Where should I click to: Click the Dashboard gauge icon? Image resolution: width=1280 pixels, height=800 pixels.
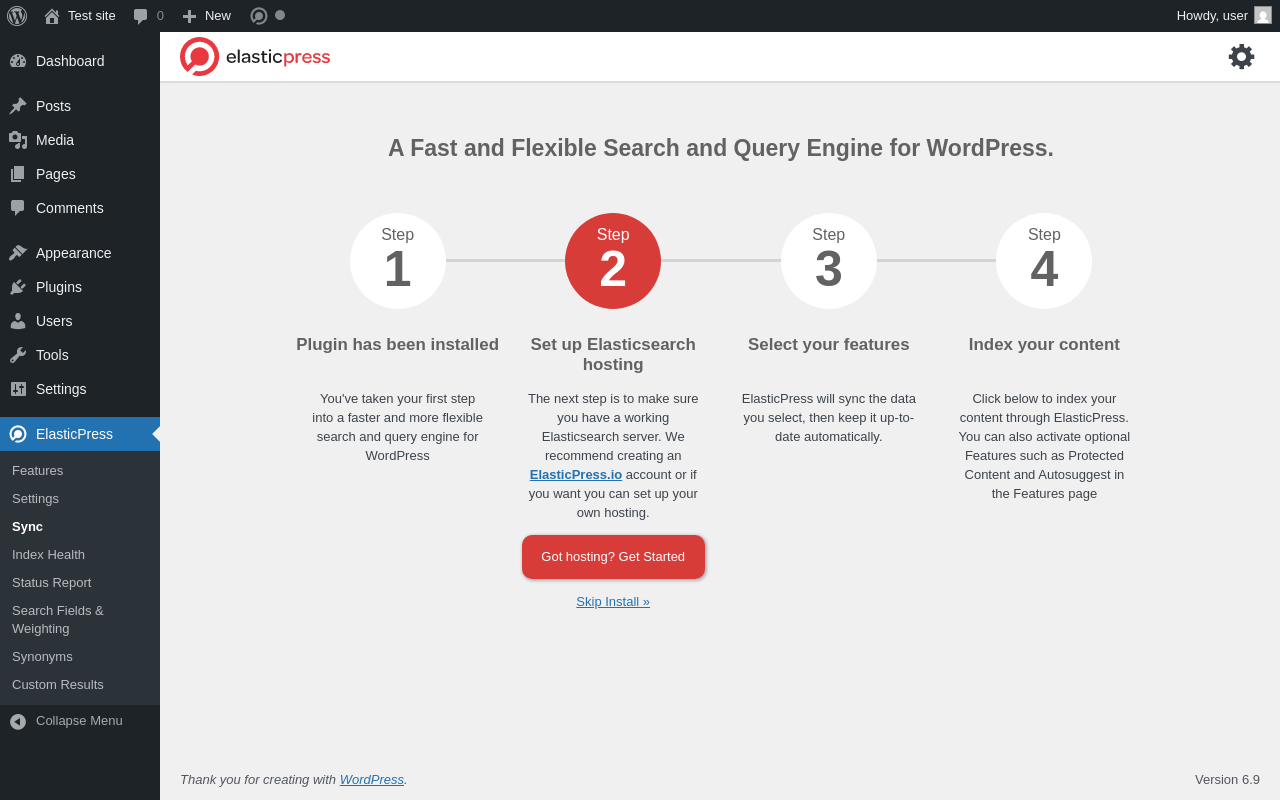[x=18, y=61]
